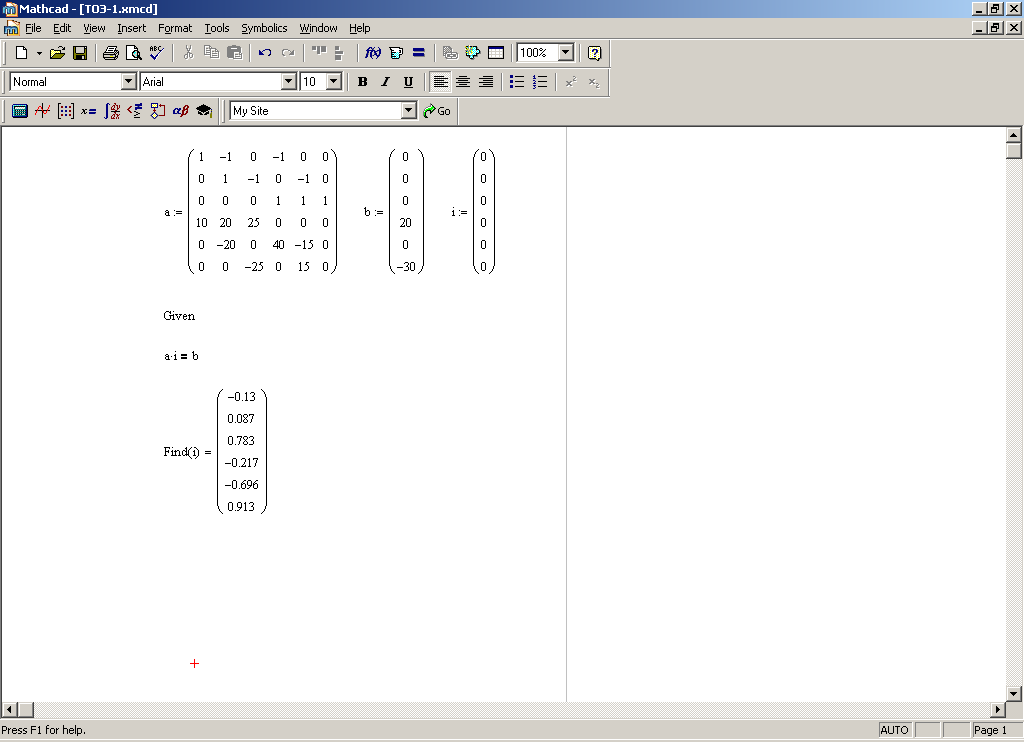Toggle align left
The image size is (1024, 742).
point(441,82)
